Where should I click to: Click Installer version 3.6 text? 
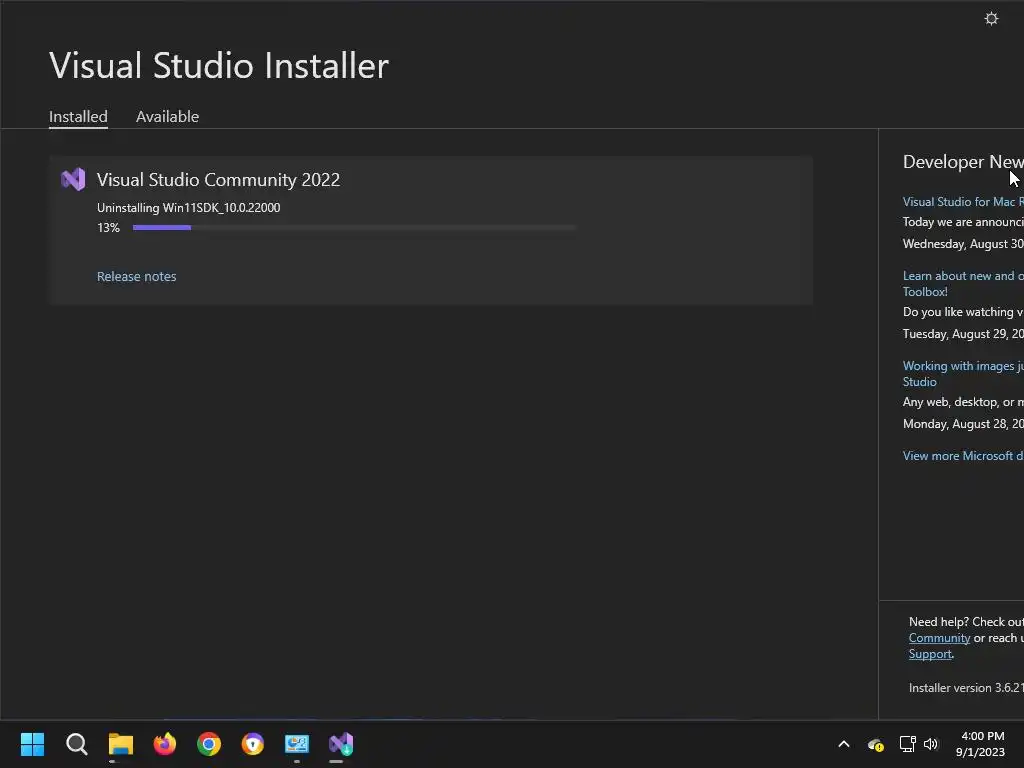click(966, 688)
